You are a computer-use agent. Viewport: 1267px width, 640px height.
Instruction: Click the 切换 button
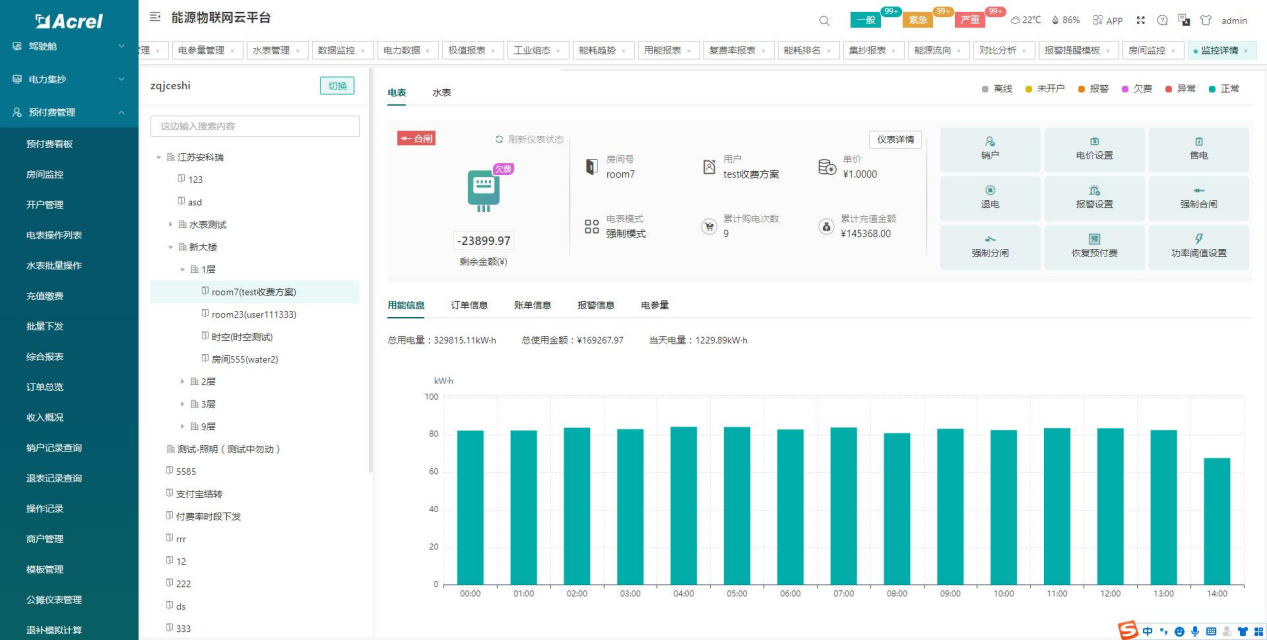337,86
